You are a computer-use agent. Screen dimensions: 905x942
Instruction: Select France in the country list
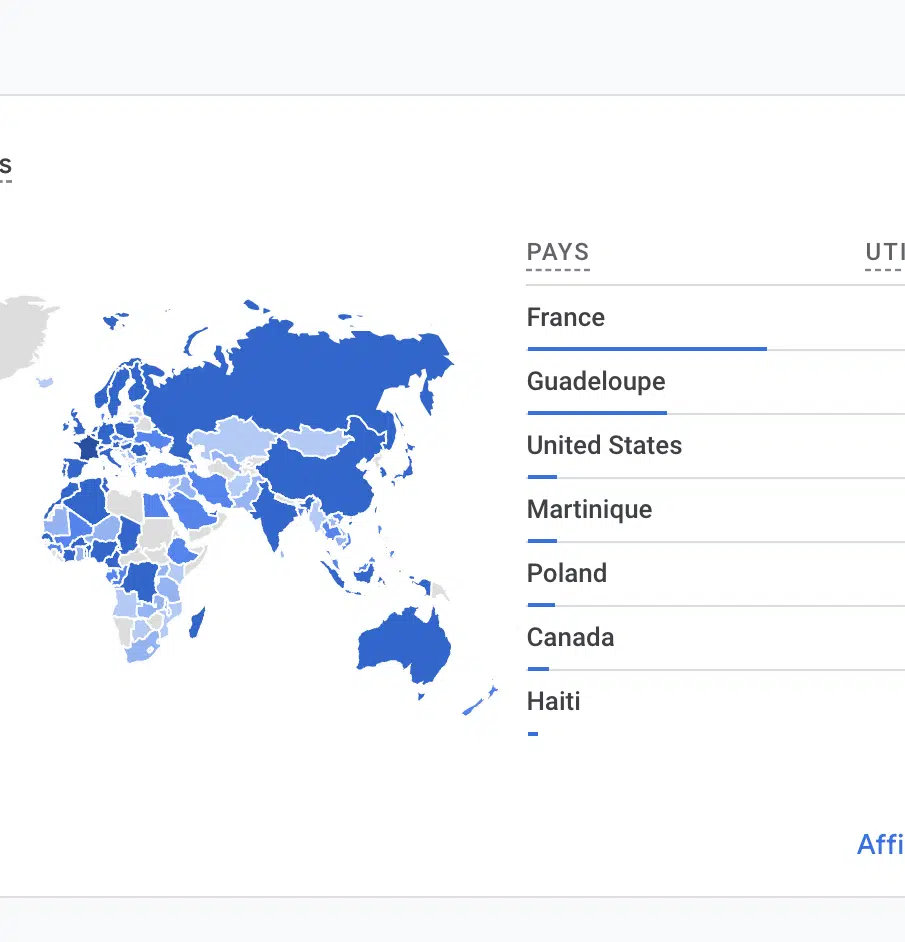tap(566, 318)
